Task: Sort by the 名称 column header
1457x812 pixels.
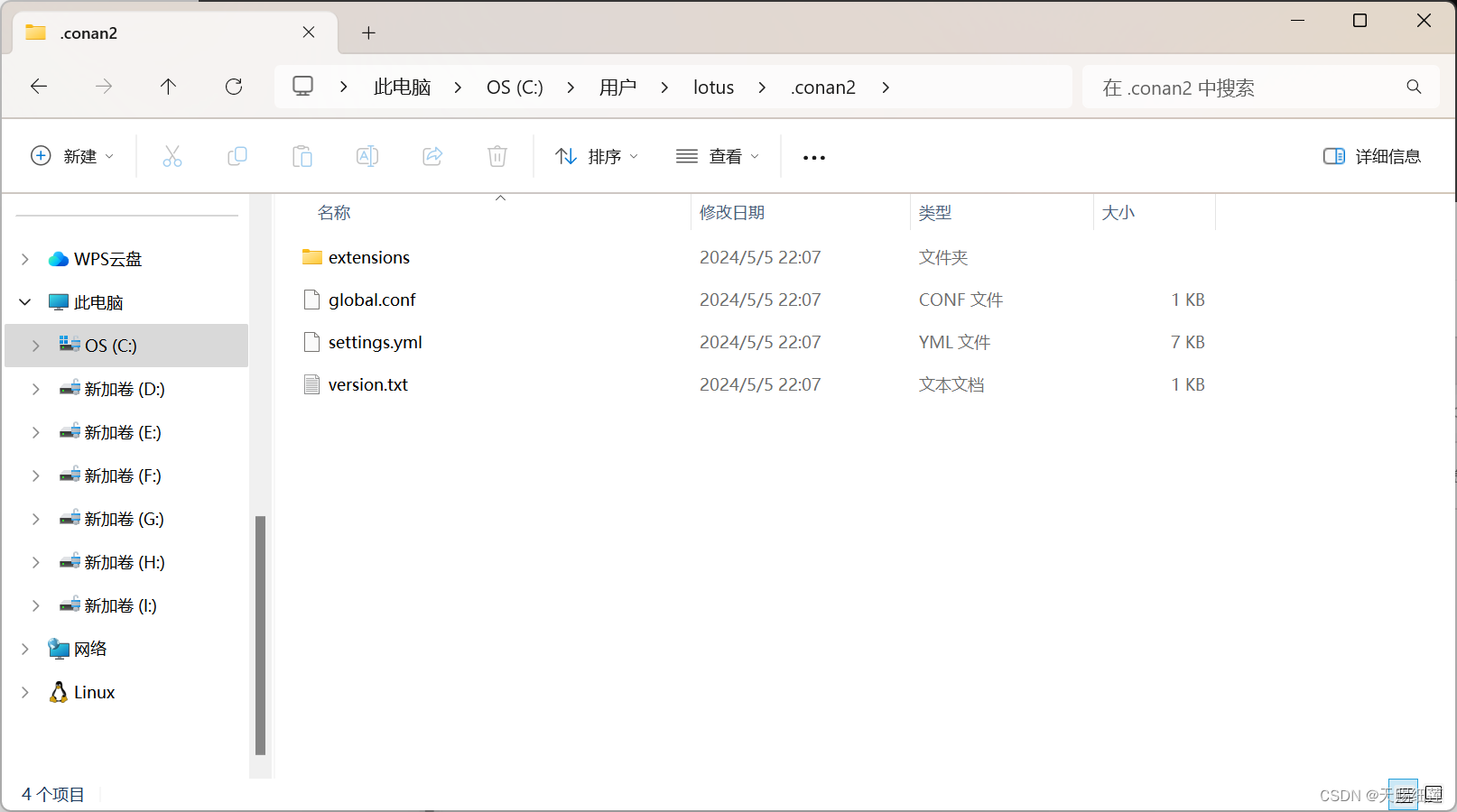Action: tap(334, 212)
